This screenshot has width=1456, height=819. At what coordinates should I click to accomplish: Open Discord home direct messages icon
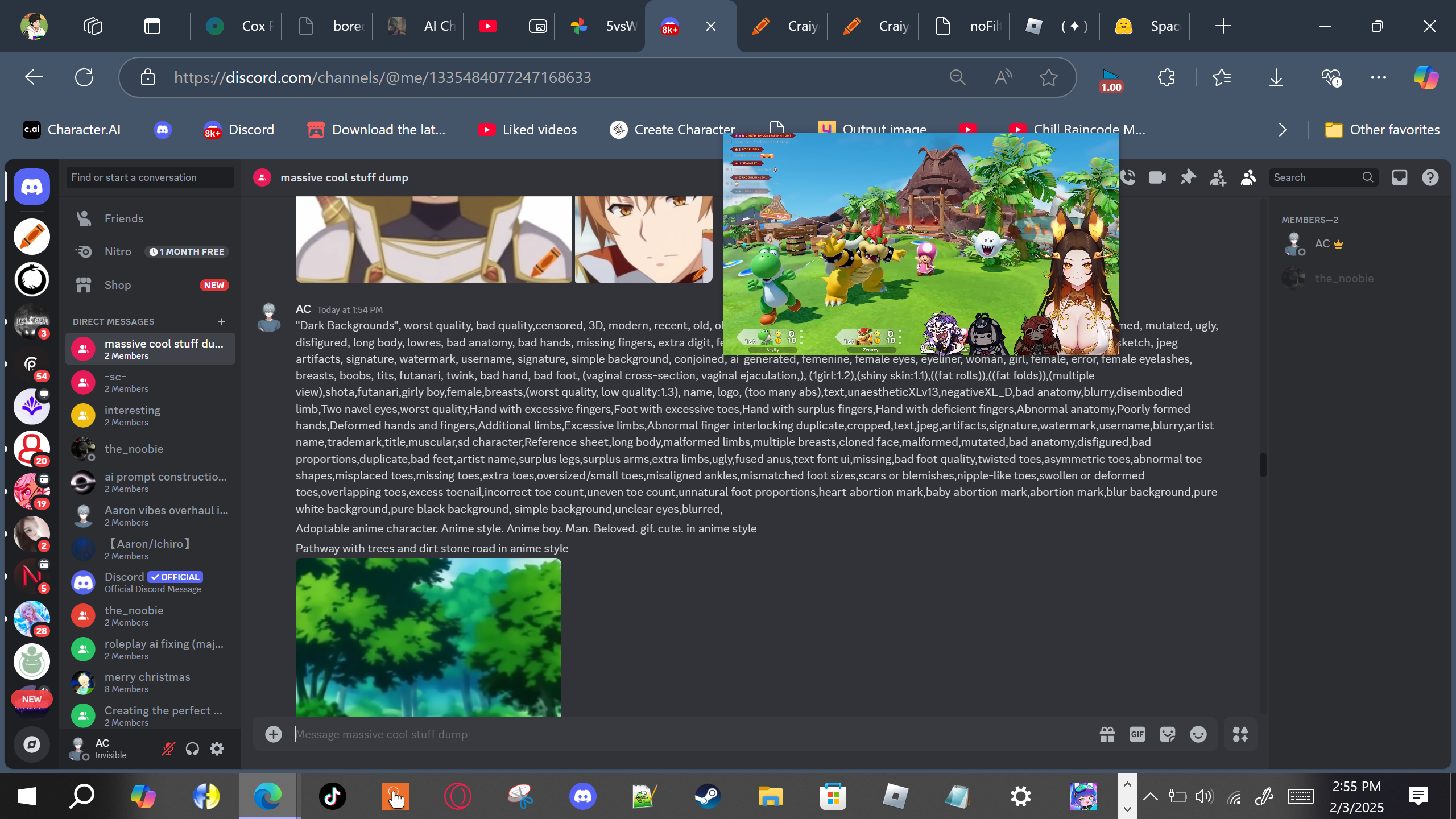pos(32,187)
